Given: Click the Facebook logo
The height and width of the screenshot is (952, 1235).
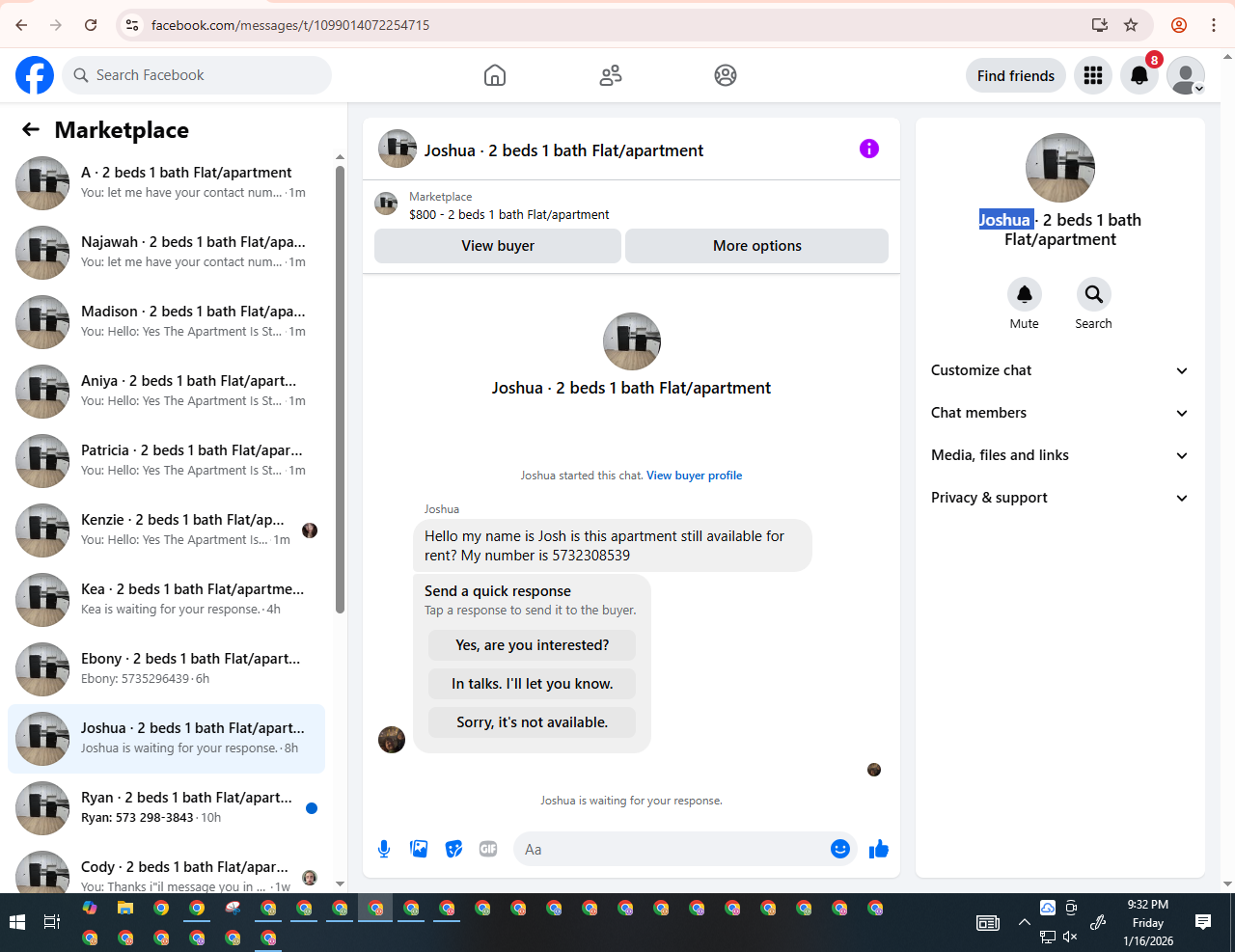Looking at the screenshot, I should (35, 75).
